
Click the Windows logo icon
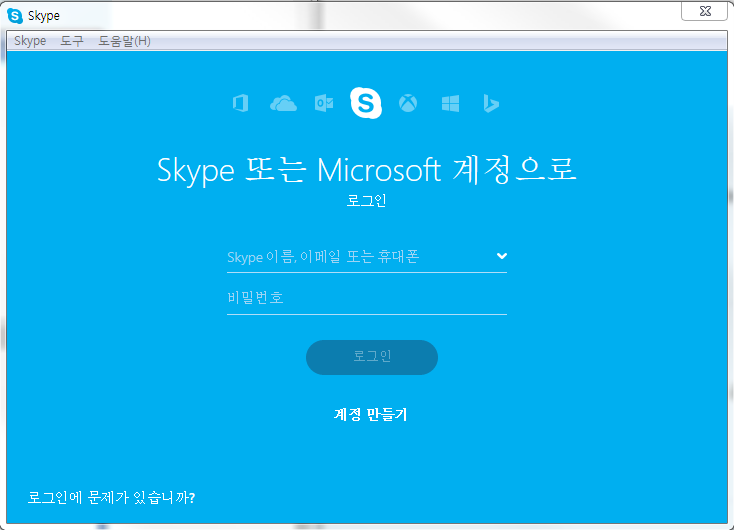tap(450, 103)
